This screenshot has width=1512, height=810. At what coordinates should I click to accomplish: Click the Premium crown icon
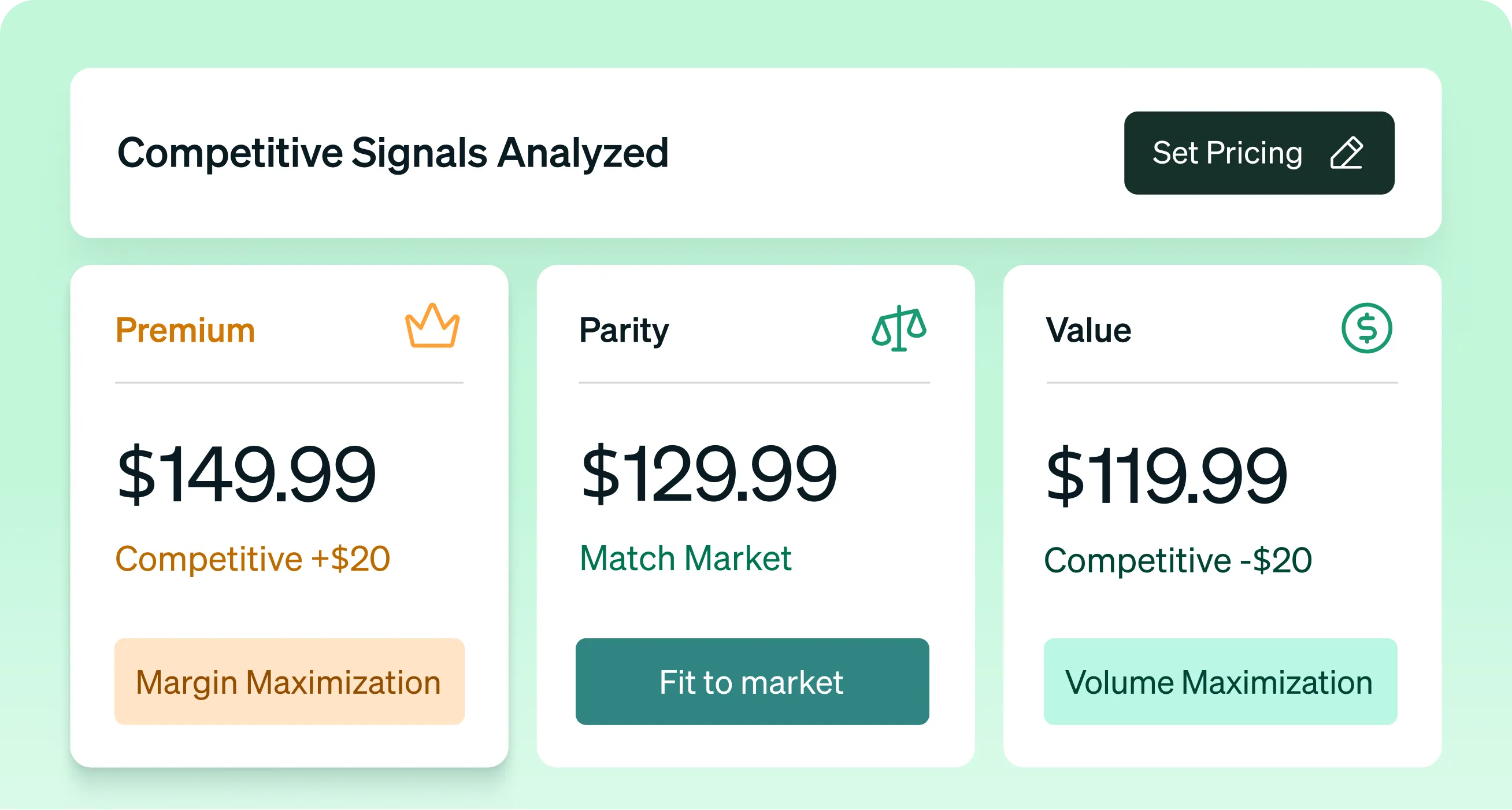click(432, 326)
